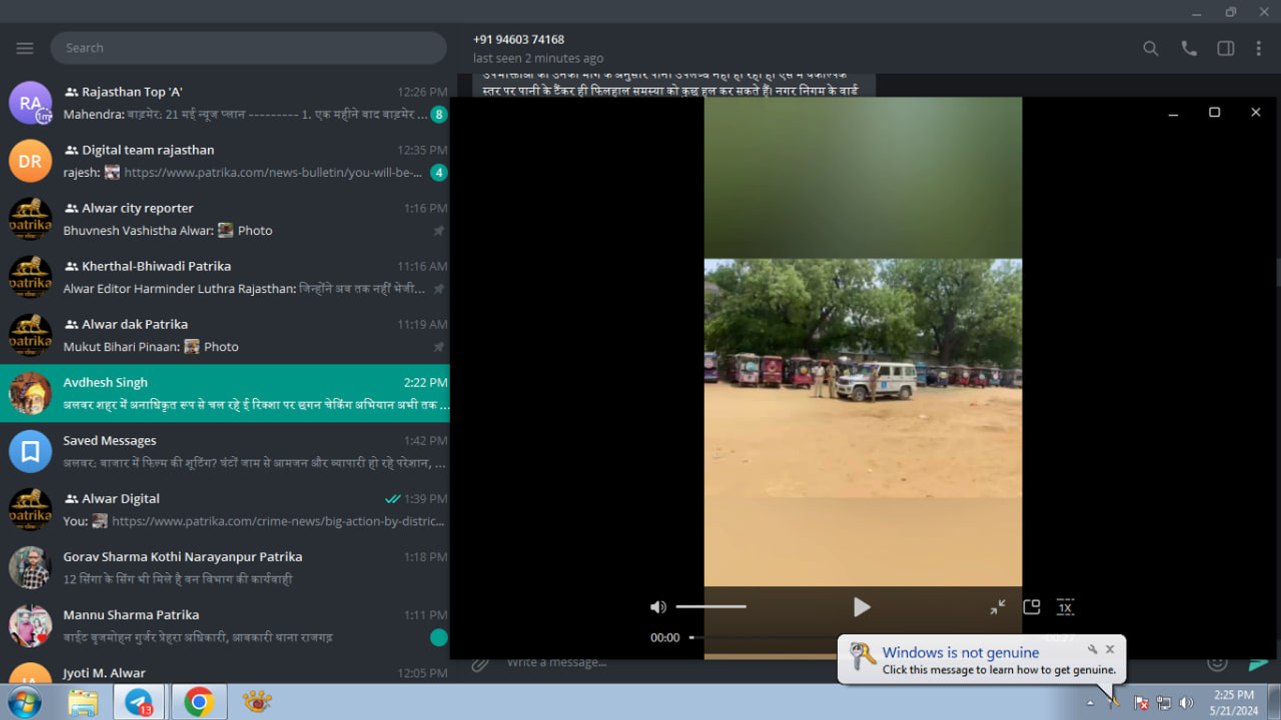Open the Digital team rajasthan chat

(225, 161)
